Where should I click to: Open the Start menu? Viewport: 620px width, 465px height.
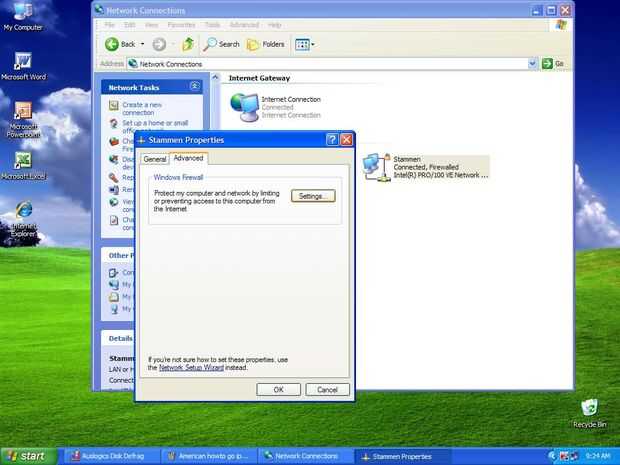(x=28, y=456)
